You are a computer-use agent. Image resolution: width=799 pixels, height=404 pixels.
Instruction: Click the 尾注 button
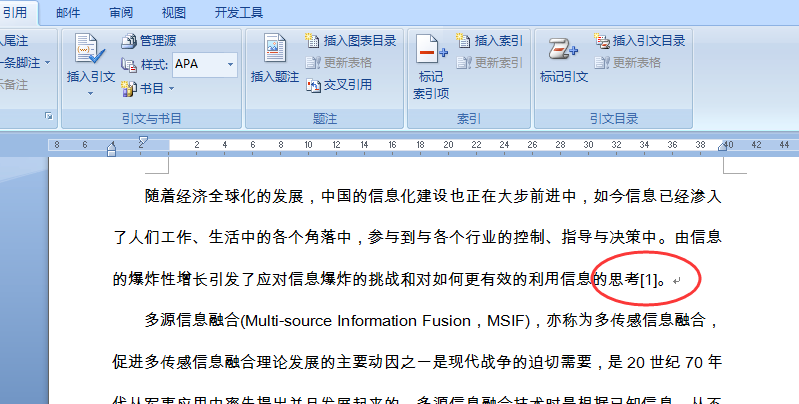(x=14, y=41)
